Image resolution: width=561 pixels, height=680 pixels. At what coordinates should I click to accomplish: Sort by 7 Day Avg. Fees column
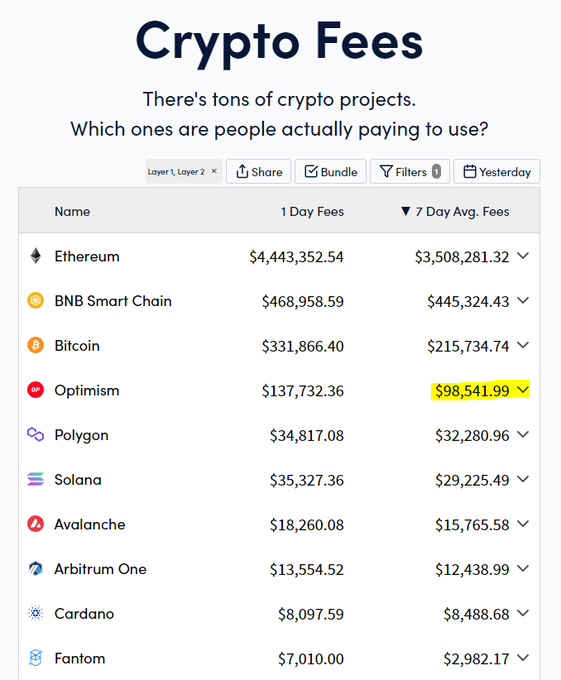455,212
